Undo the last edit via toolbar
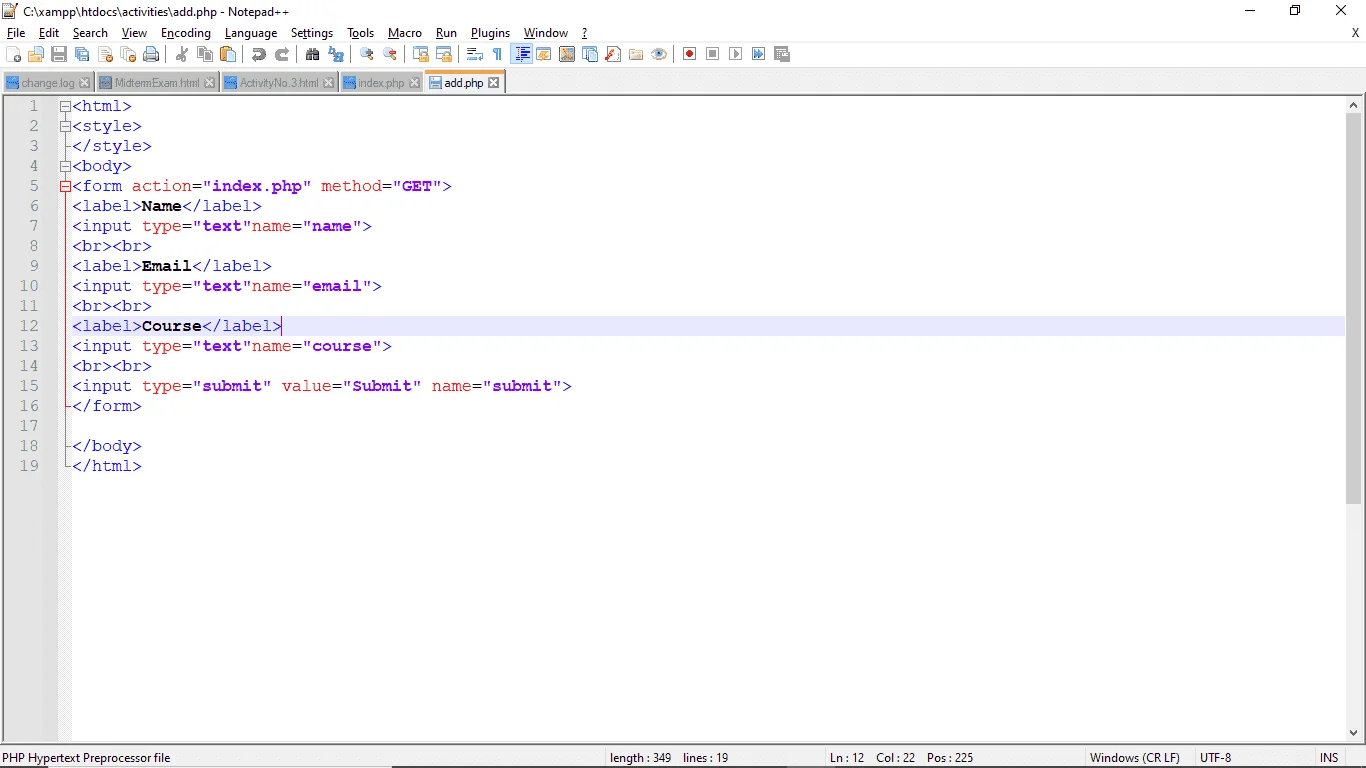The width and height of the screenshot is (1366, 768). [x=259, y=54]
